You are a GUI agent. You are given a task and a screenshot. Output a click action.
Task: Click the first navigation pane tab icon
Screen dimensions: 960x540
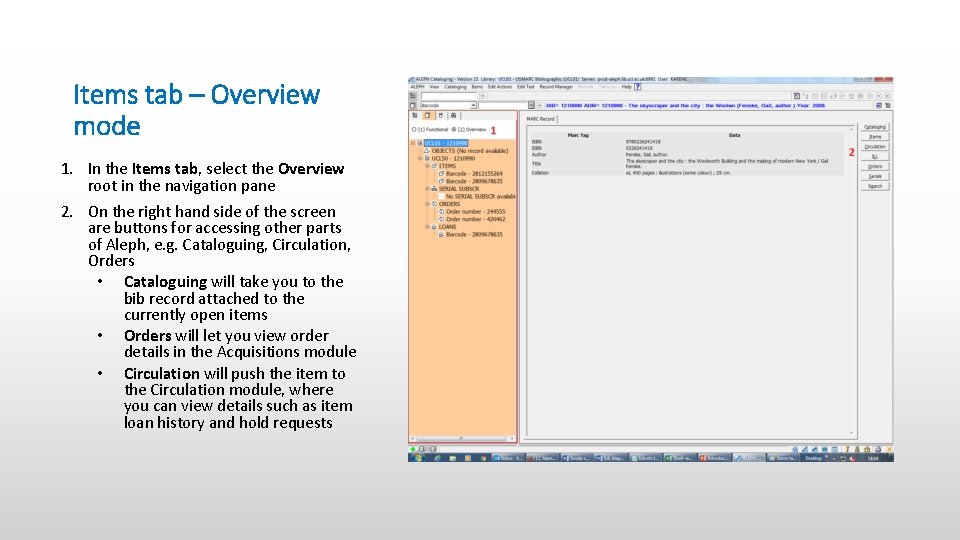click(x=415, y=116)
